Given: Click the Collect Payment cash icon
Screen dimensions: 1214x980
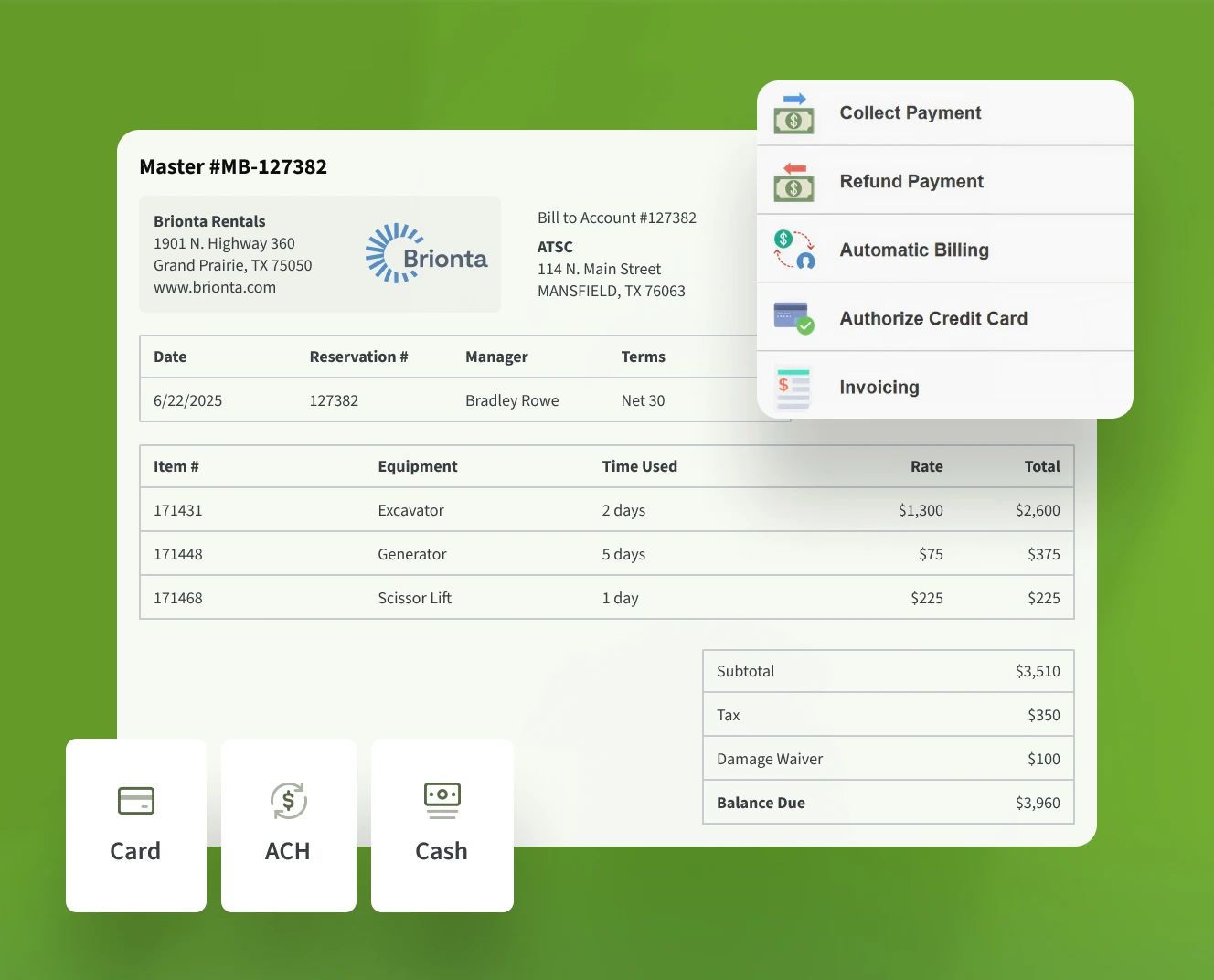Looking at the screenshot, I should [793, 113].
